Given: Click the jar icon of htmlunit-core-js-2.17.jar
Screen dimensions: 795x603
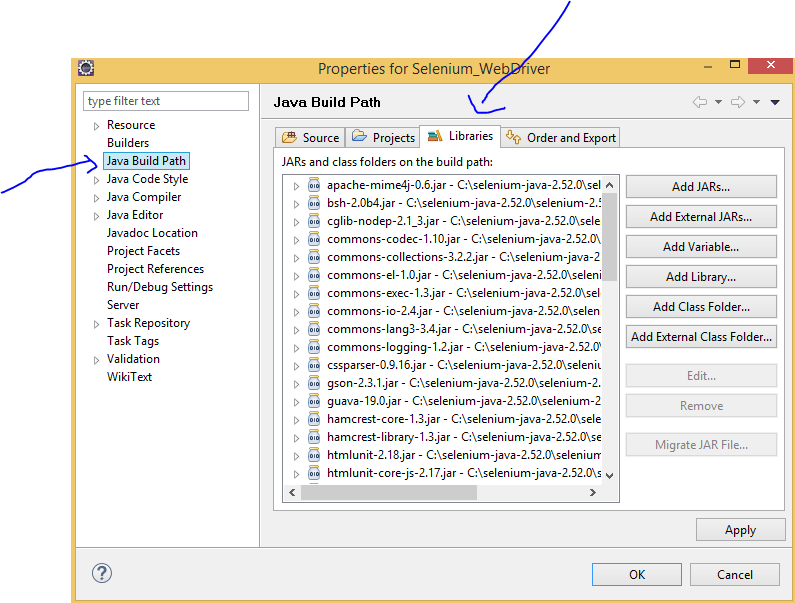Looking at the screenshot, I should click(314, 473).
